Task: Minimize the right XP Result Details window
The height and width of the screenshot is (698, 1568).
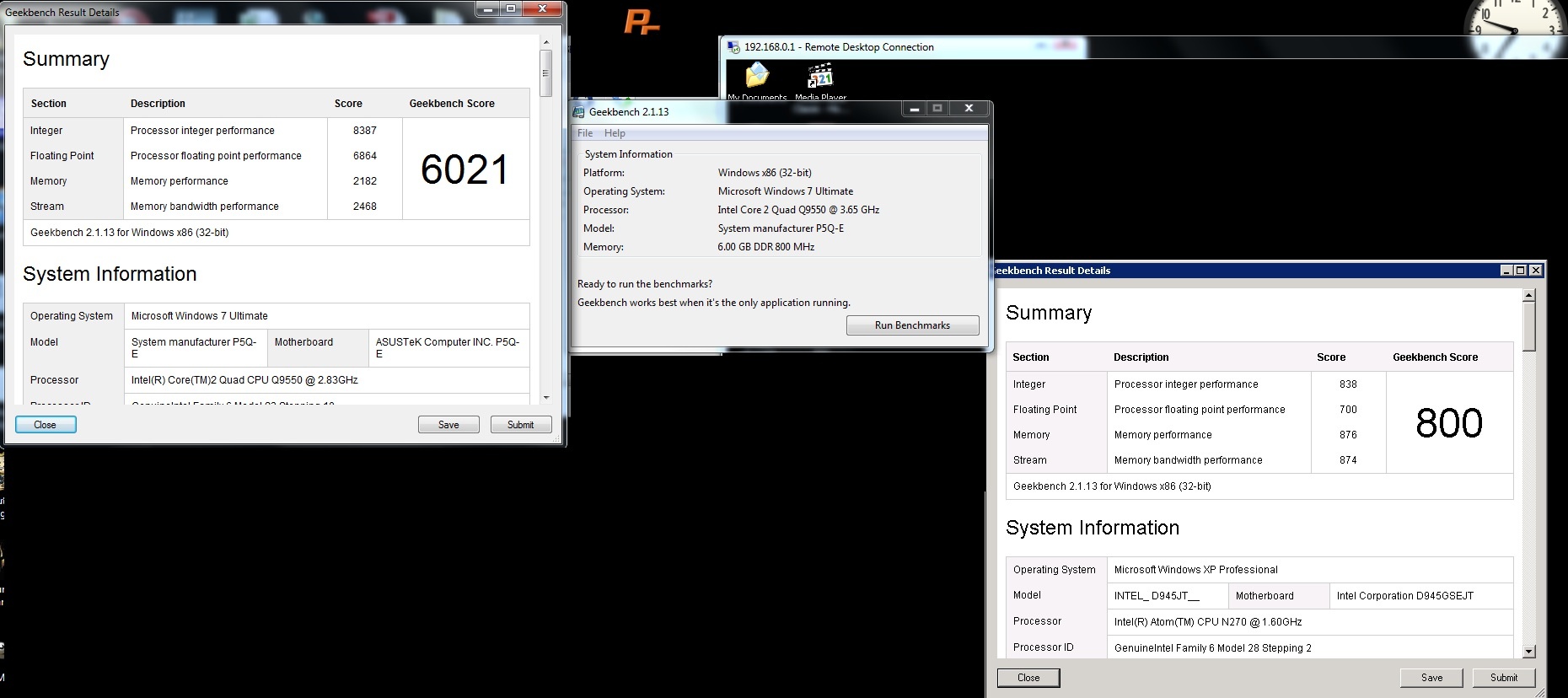Action: (1506, 271)
